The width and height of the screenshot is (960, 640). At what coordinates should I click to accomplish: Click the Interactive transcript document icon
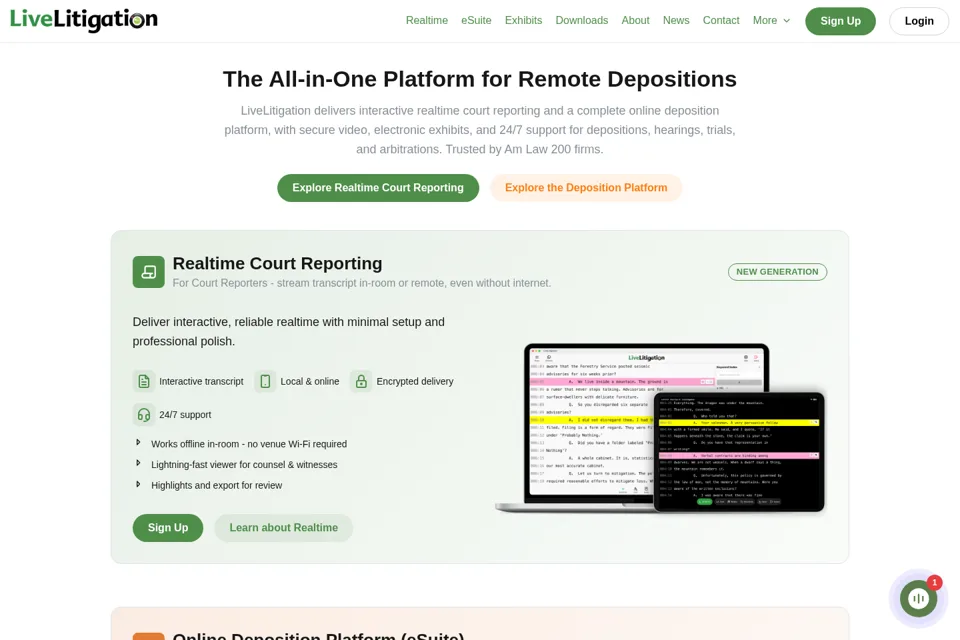pyautogui.click(x=144, y=381)
